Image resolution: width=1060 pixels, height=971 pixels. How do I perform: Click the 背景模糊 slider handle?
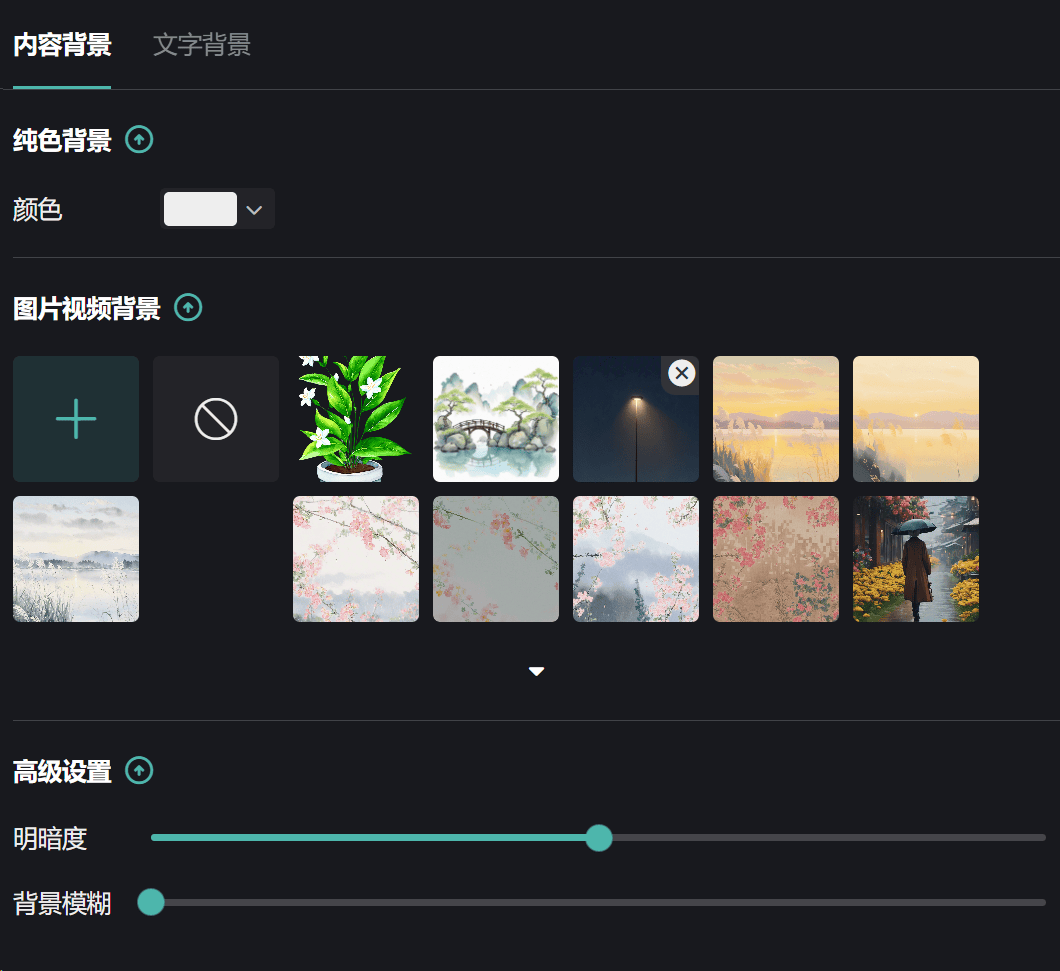(151, 903)
